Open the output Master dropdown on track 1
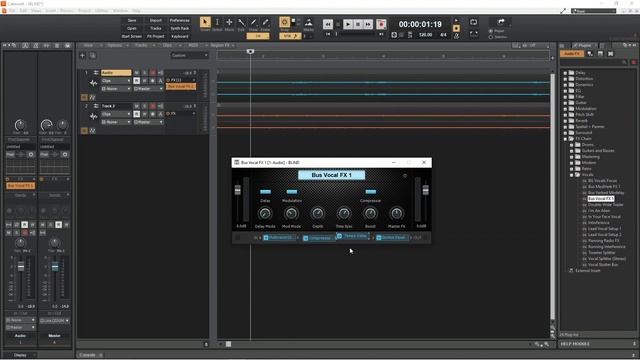This screenshot has height=360, width=640. coord(148,89)
